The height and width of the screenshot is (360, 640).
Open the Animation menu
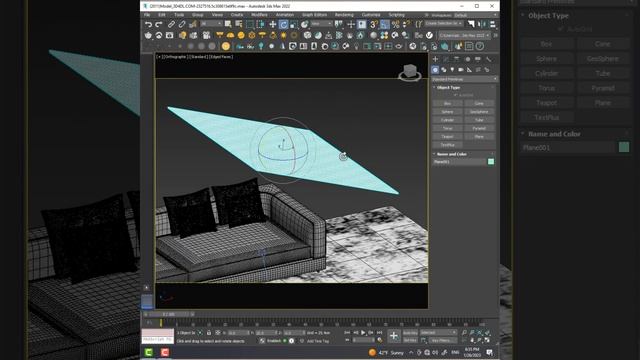[285, 15]
